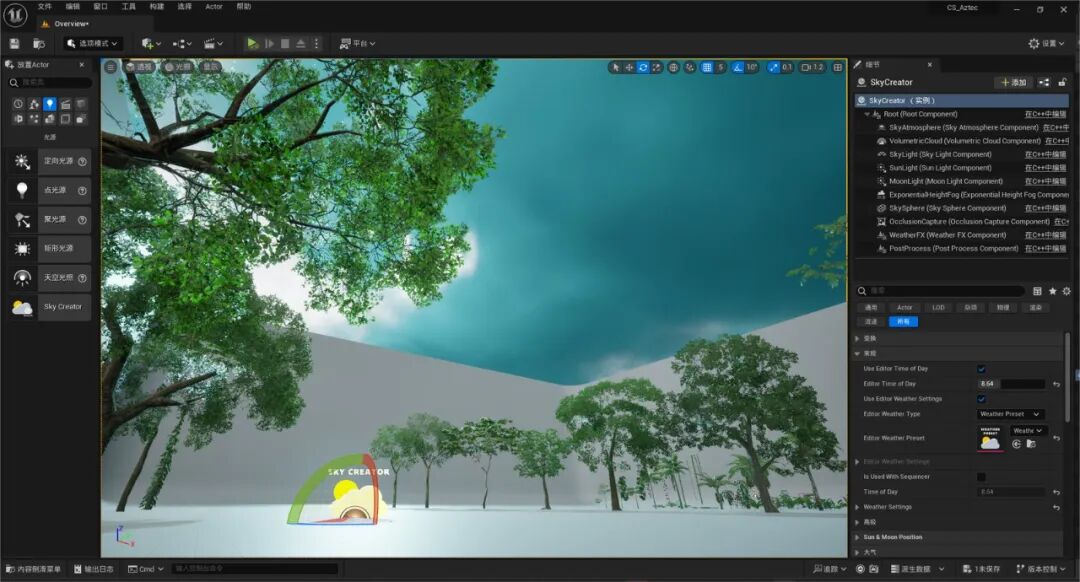Click the weather preset thumbnail
This screenshot has height=582, width=1080.
pyautogui.click(x=990, y=438)
